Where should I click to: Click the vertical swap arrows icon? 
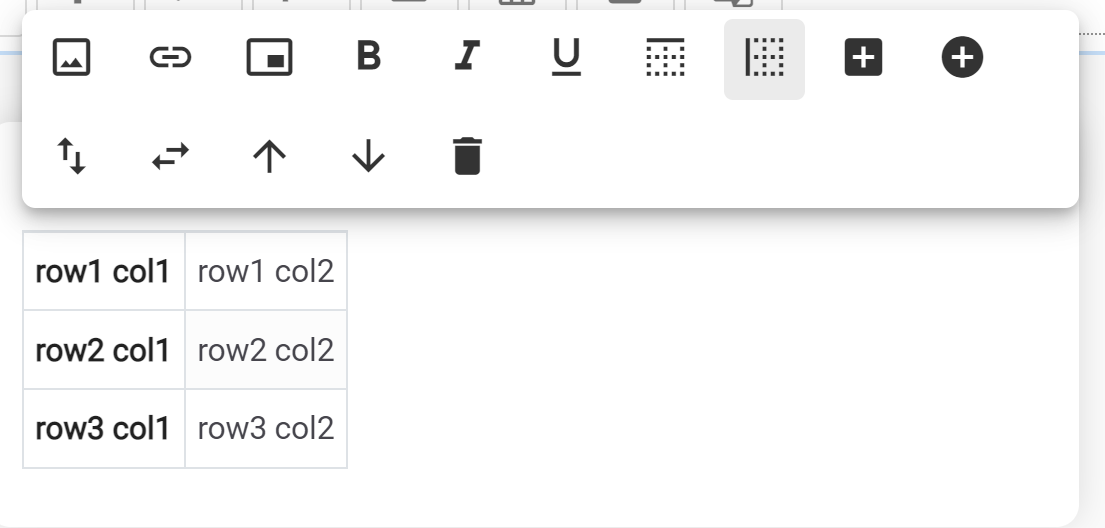point(71,157)
